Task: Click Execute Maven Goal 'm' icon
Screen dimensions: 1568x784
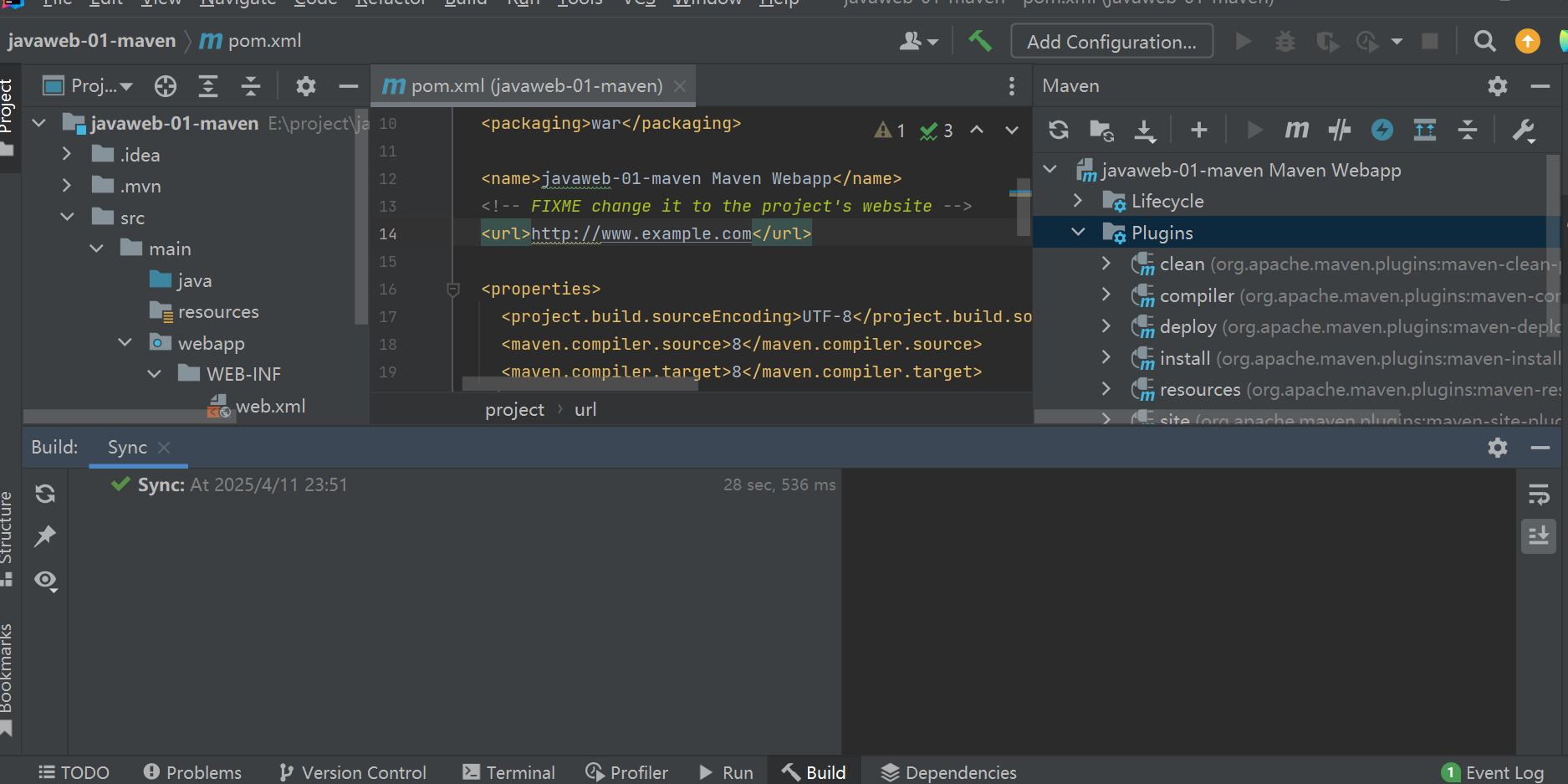Action: pyautogui.click(x=1296, y=130)
